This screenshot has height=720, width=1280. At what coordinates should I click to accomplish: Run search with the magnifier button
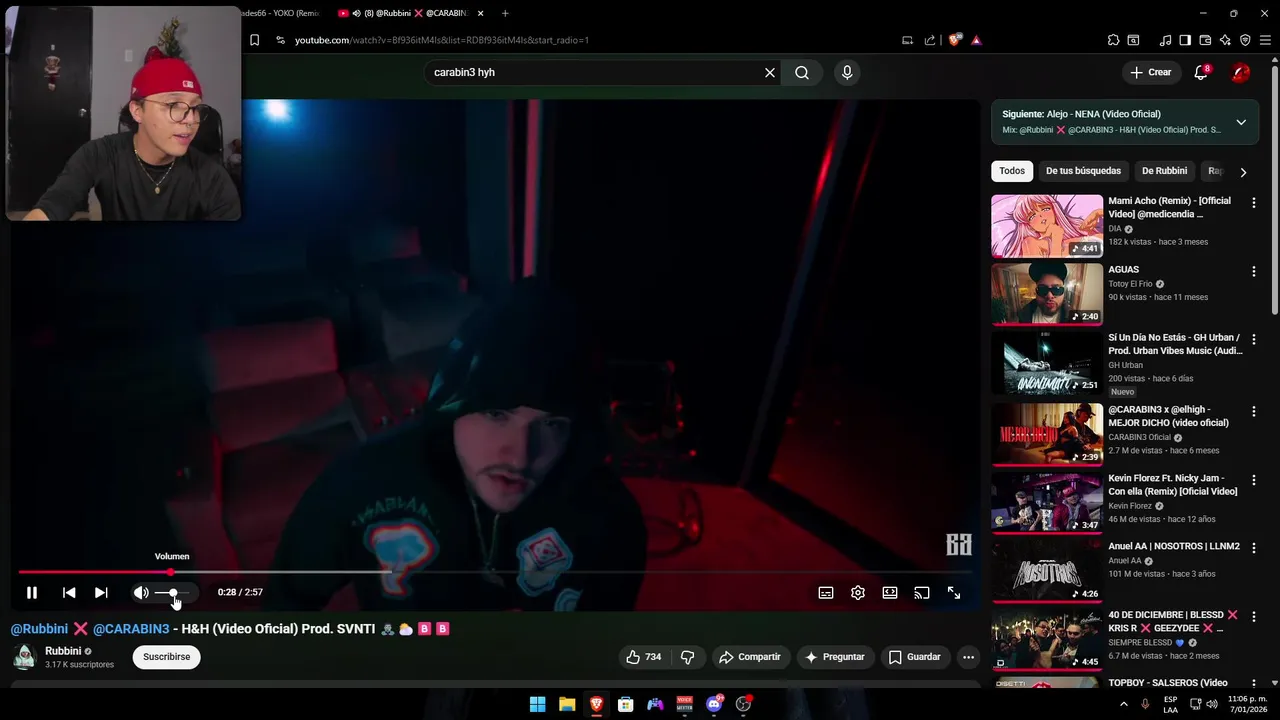click(x=802, y=72)
